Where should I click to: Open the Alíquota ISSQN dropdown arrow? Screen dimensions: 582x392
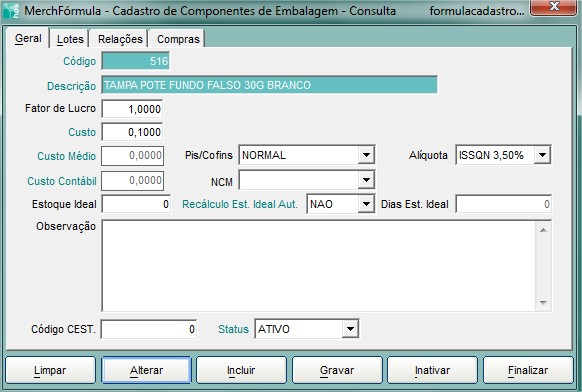click(x=542, y=155)
